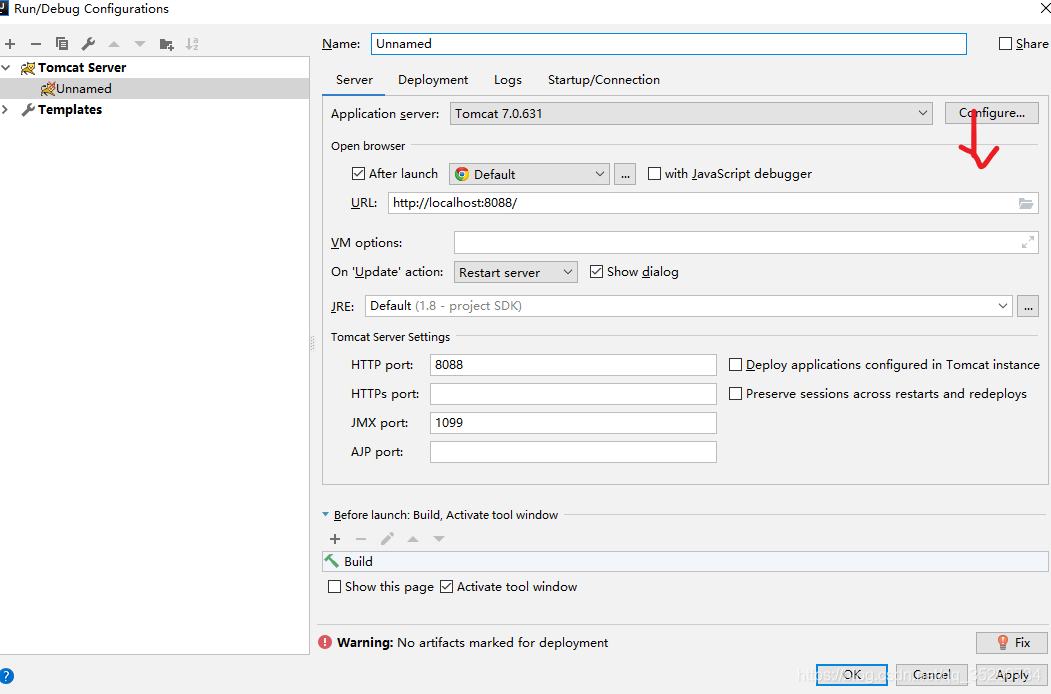This screenshot has width=1051, height=694.
Task: Select the Build task row
Action: (685, 561)
